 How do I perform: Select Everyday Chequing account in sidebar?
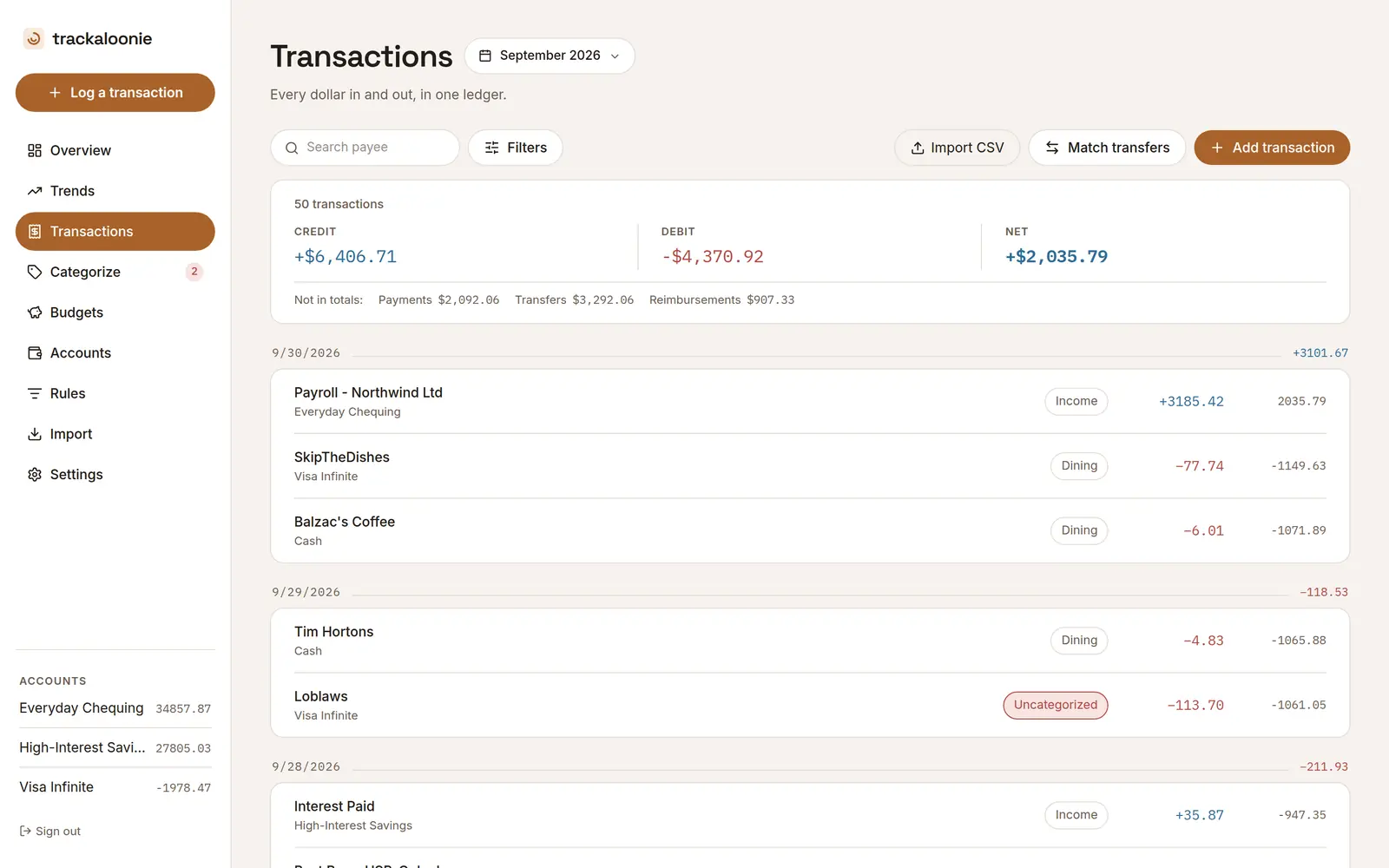(x=115, y=708)
